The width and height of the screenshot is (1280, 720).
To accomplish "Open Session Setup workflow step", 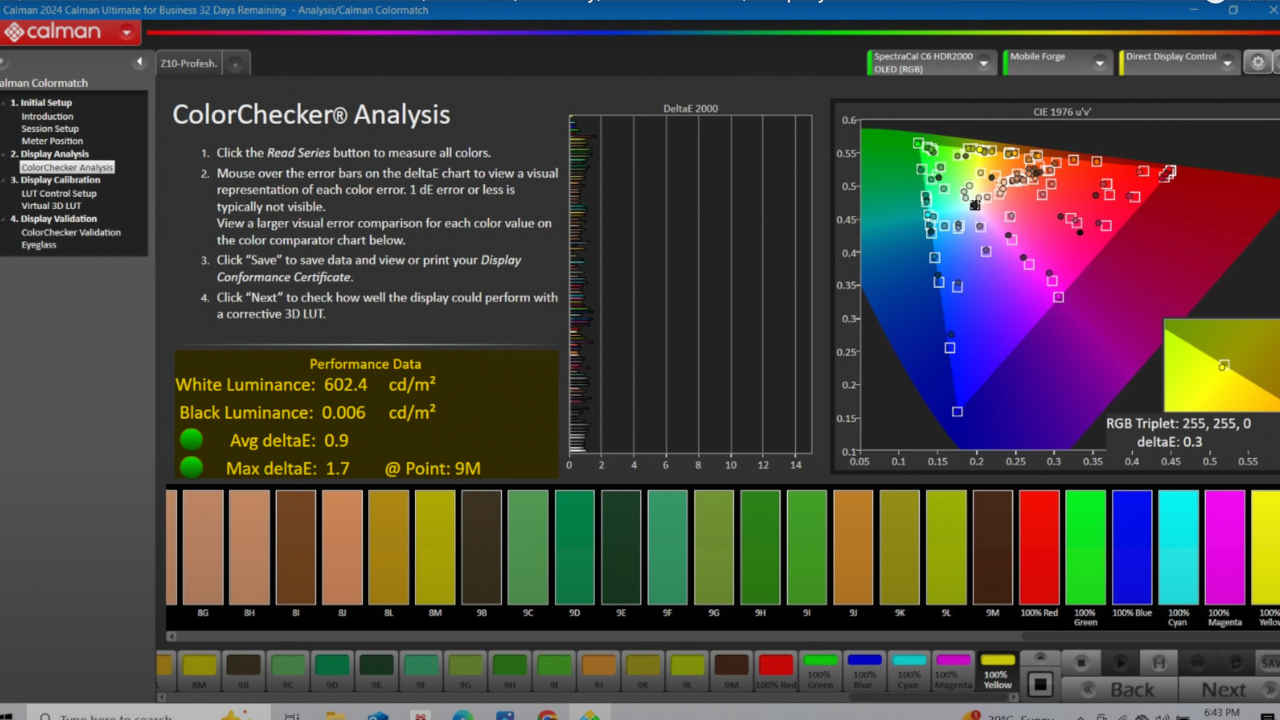I will click(50, 129).
